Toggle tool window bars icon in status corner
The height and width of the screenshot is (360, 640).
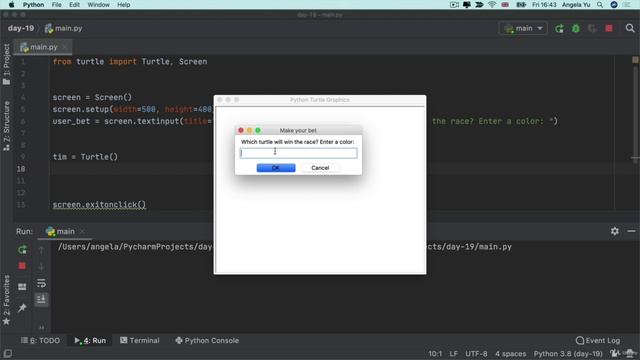[7, 353]
